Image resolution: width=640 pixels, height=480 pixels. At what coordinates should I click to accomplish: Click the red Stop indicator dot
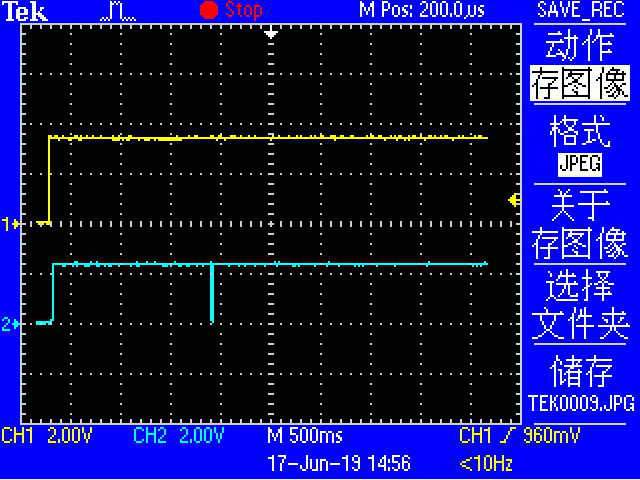209,10
